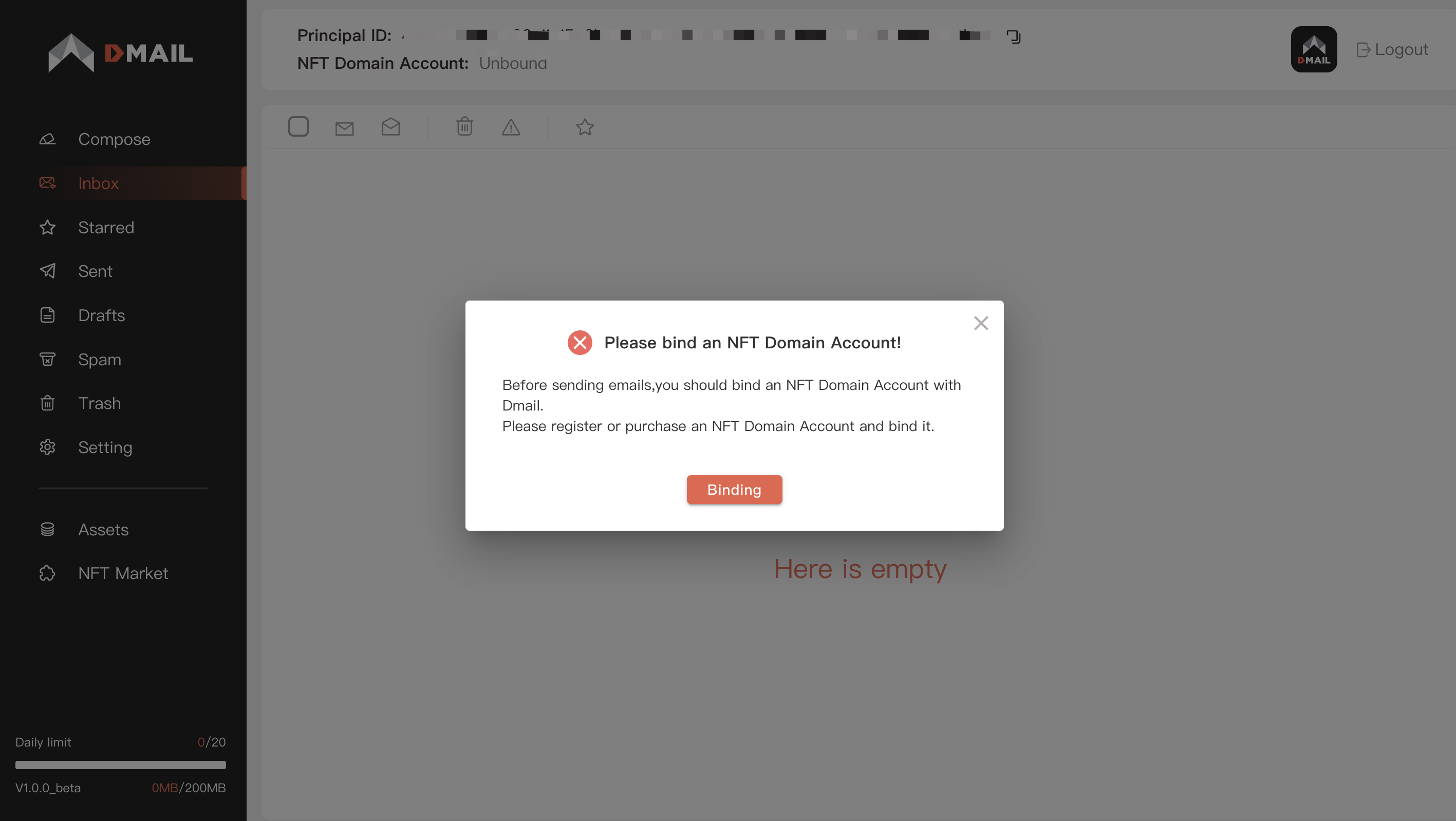Toggle the select-all checkbox in toolbar
Image resolution: width=1456 pixels, height=821 pixels.
click(298, 126)
